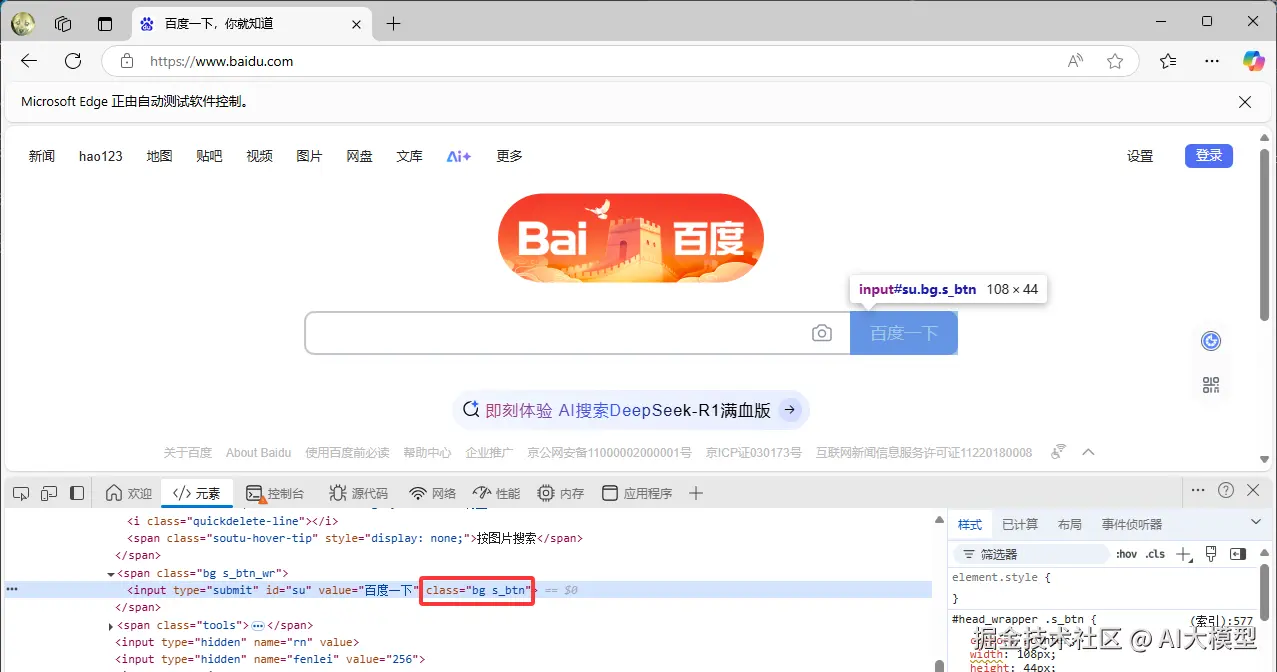Reload the Baidu page
Image resolution: width=1277 pixels, height=672 pixels.
[73, 61]
